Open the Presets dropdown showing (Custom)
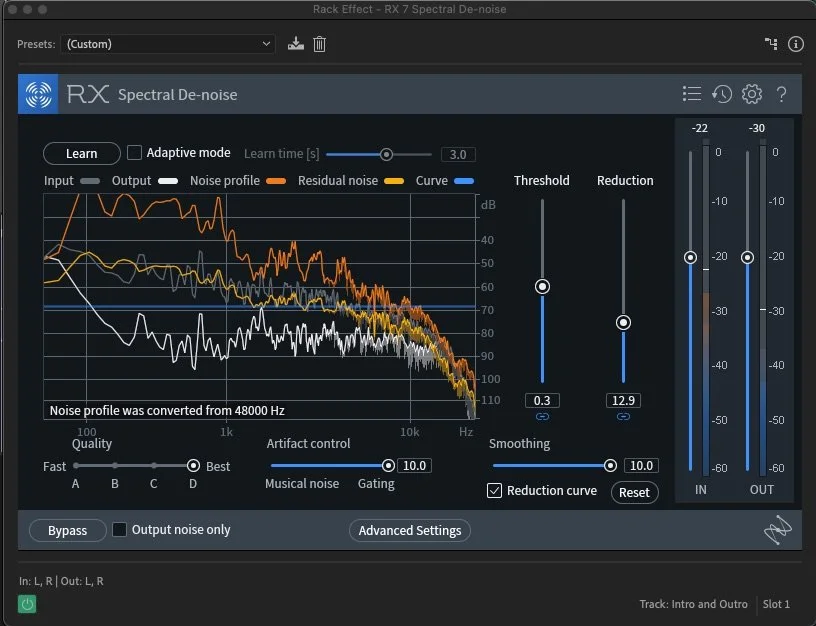 point(168,44)
